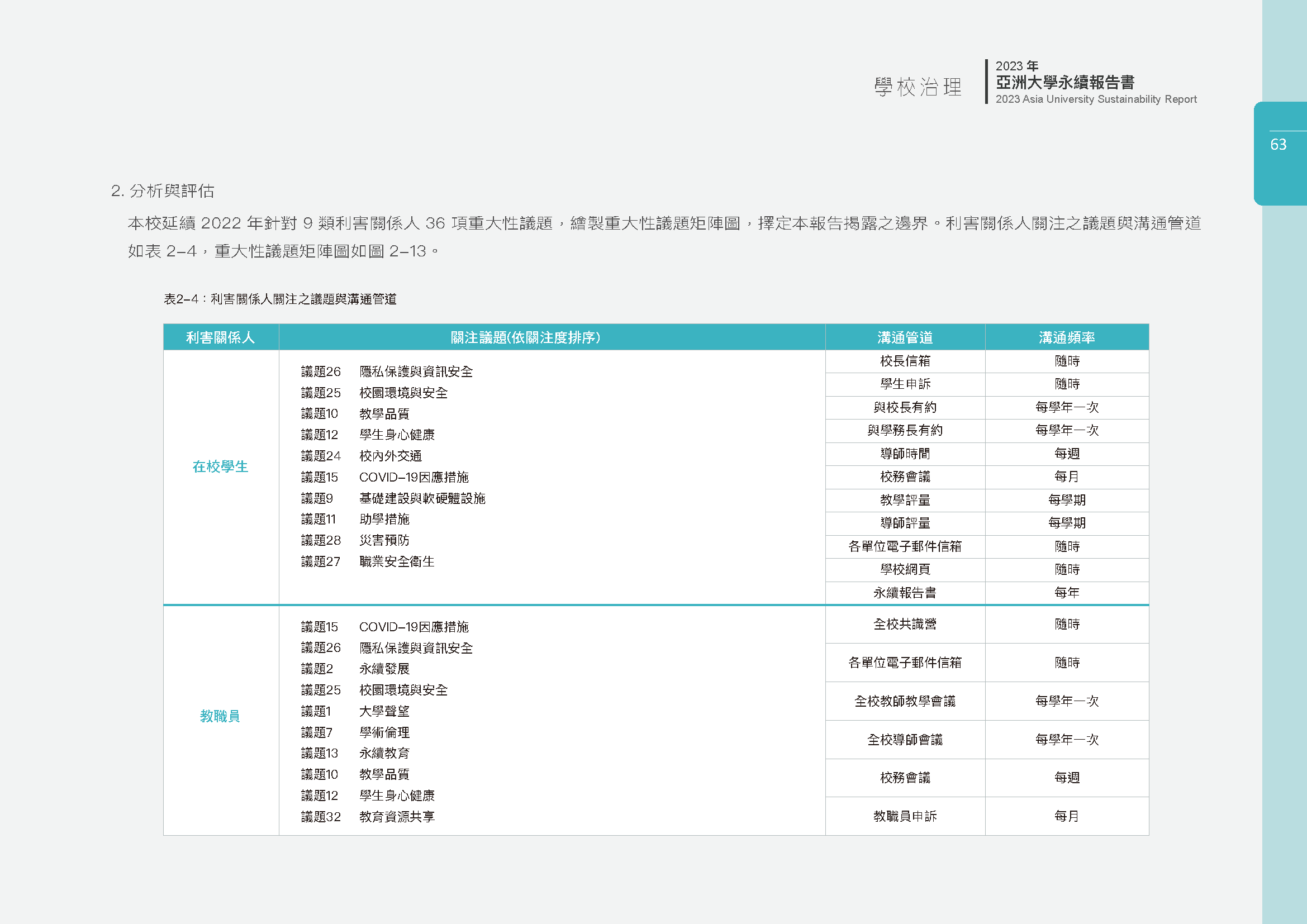The image size is (1307, 924).
Task: Click '議題26 隱私保護與資訊安全' in student section
Action: (387, 371)
